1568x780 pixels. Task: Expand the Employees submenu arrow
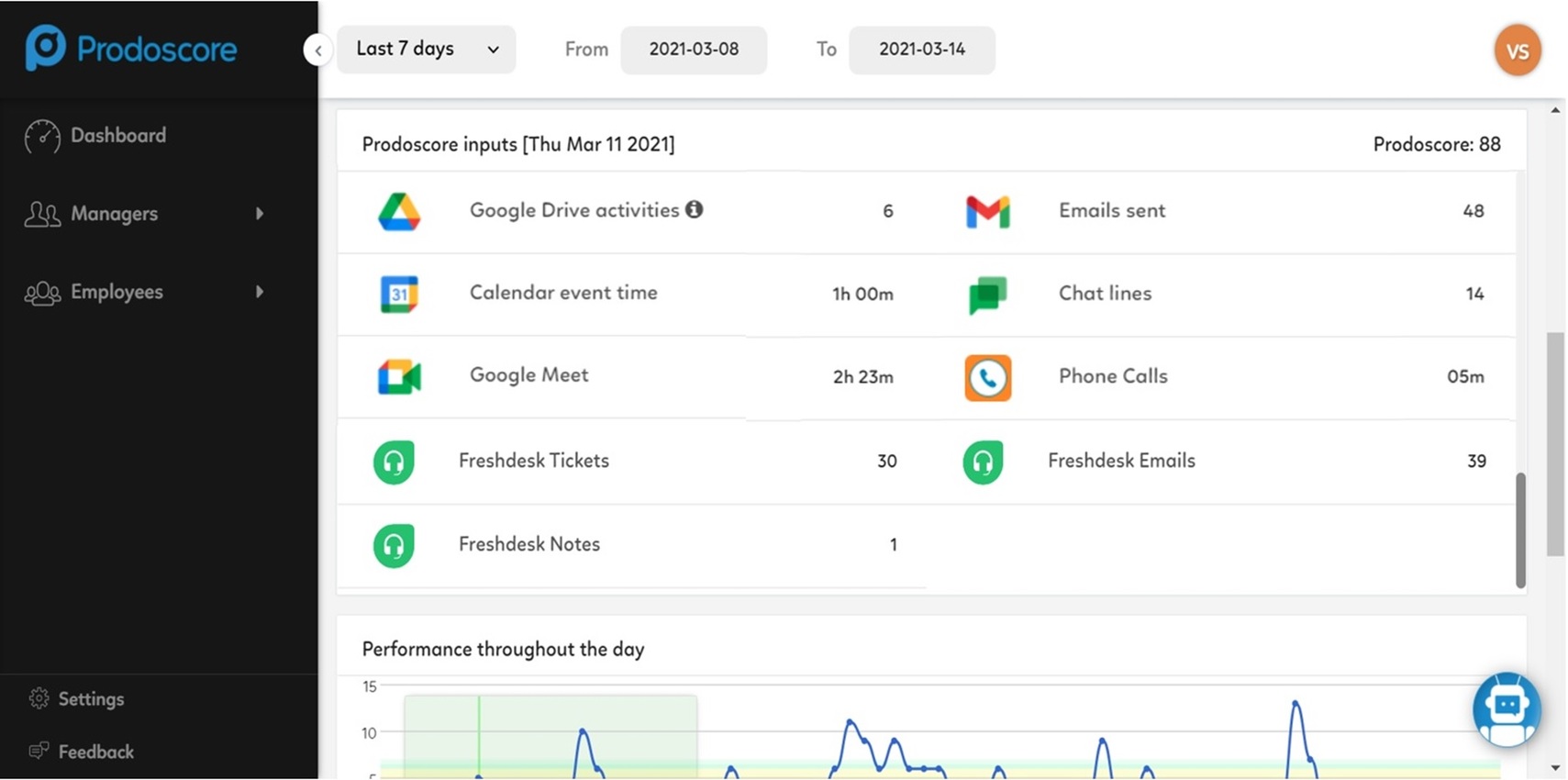[x=260, y=292]
